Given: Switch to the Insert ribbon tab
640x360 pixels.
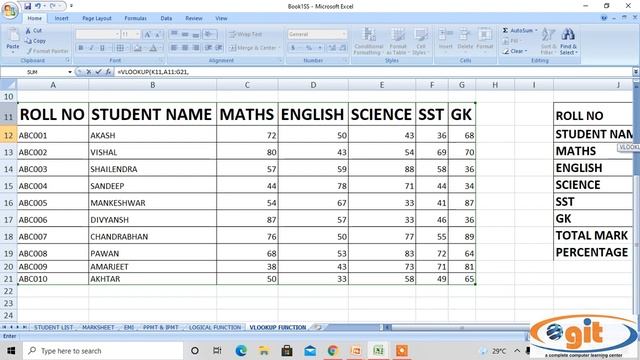Looking at the screenshot, I should tap(62, 18).
